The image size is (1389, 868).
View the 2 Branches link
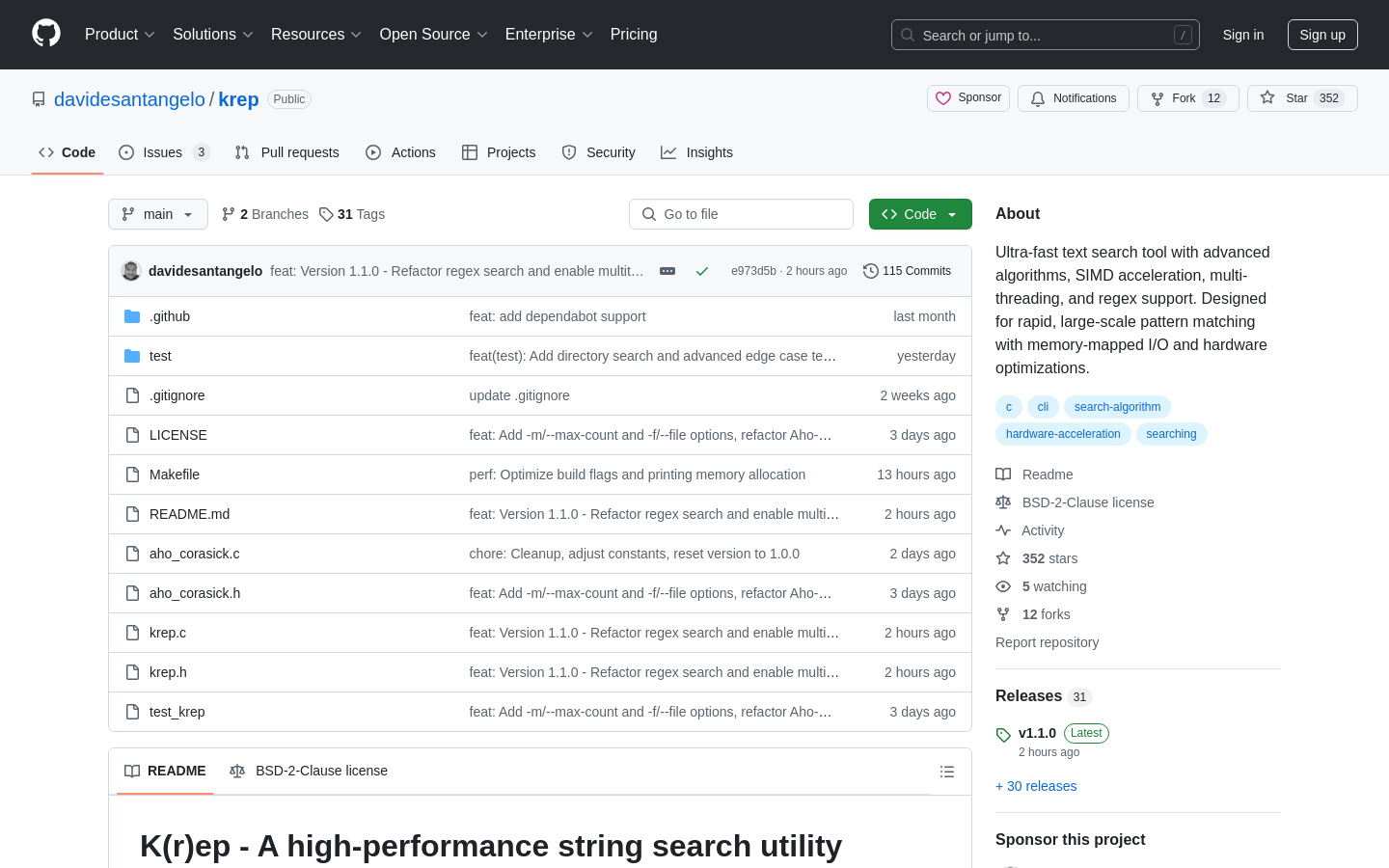pyautogui.click(x=265, y=214)
